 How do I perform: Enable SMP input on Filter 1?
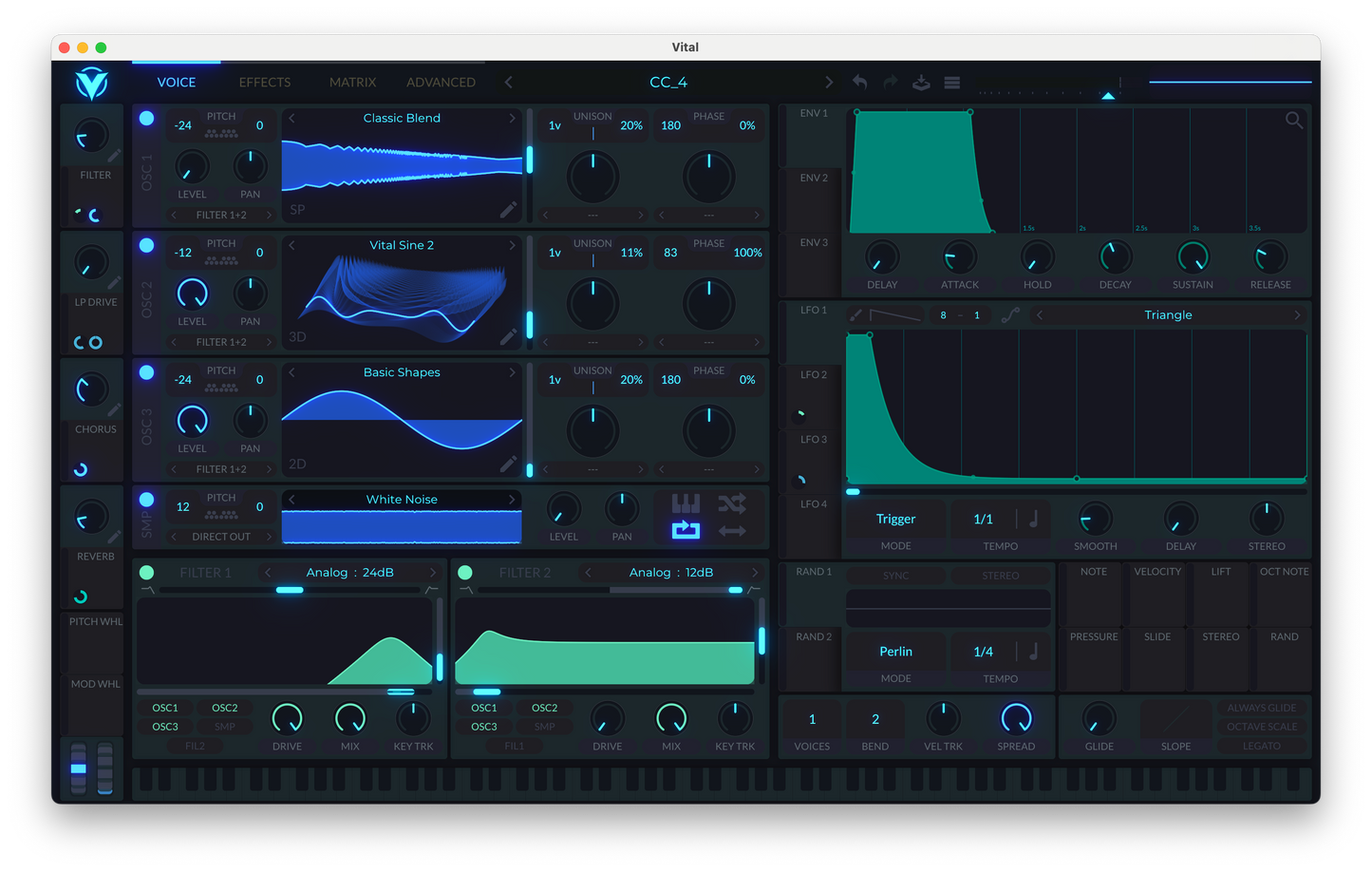pos(225,727)
